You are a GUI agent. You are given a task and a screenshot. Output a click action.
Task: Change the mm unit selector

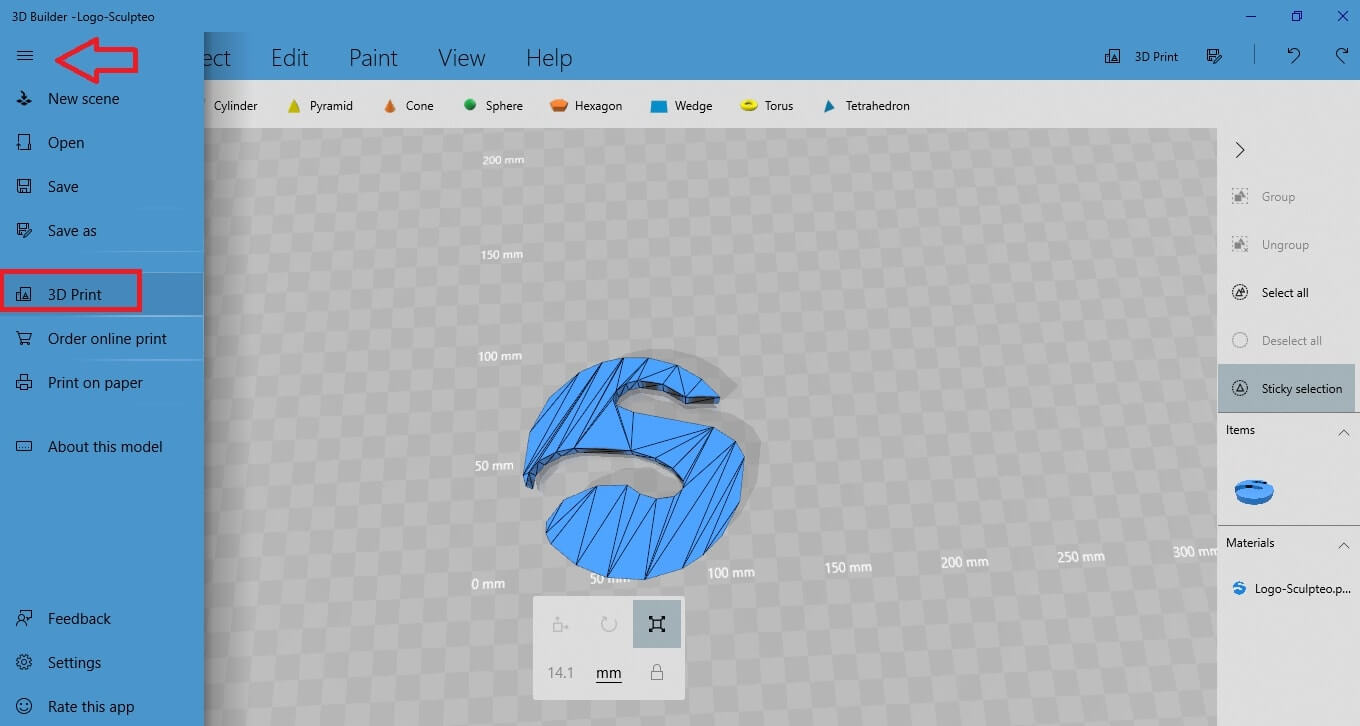pos(608,673)
